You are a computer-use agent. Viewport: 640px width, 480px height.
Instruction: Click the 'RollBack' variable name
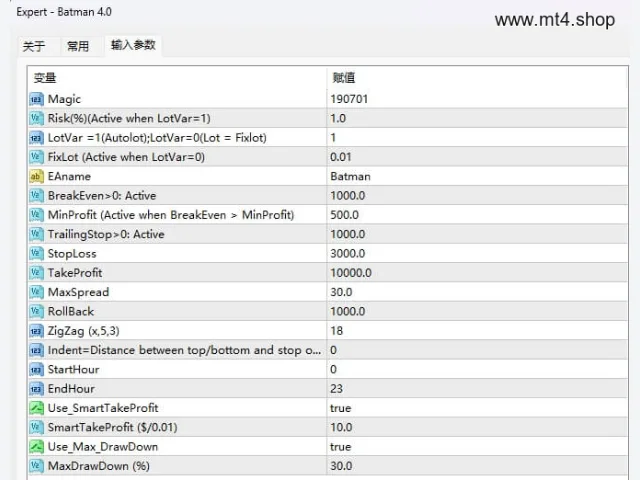(x=71, y=312)
